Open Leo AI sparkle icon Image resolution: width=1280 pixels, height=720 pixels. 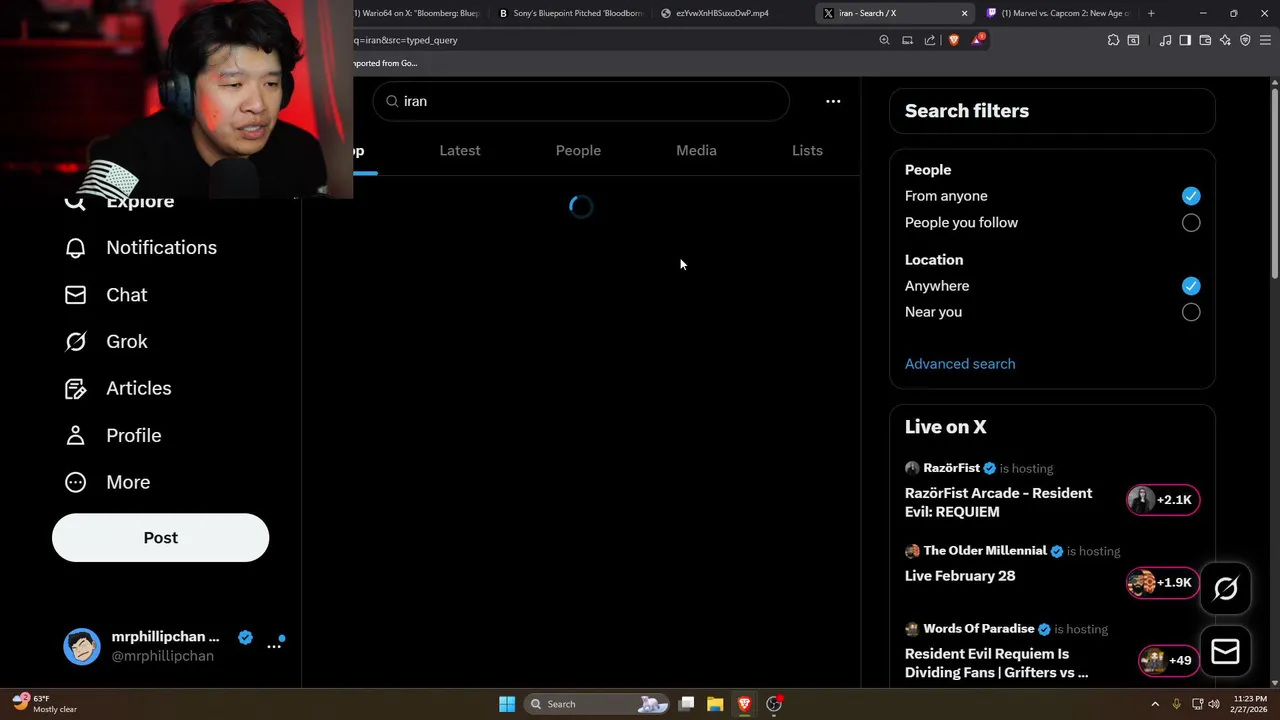(1225, 40)
